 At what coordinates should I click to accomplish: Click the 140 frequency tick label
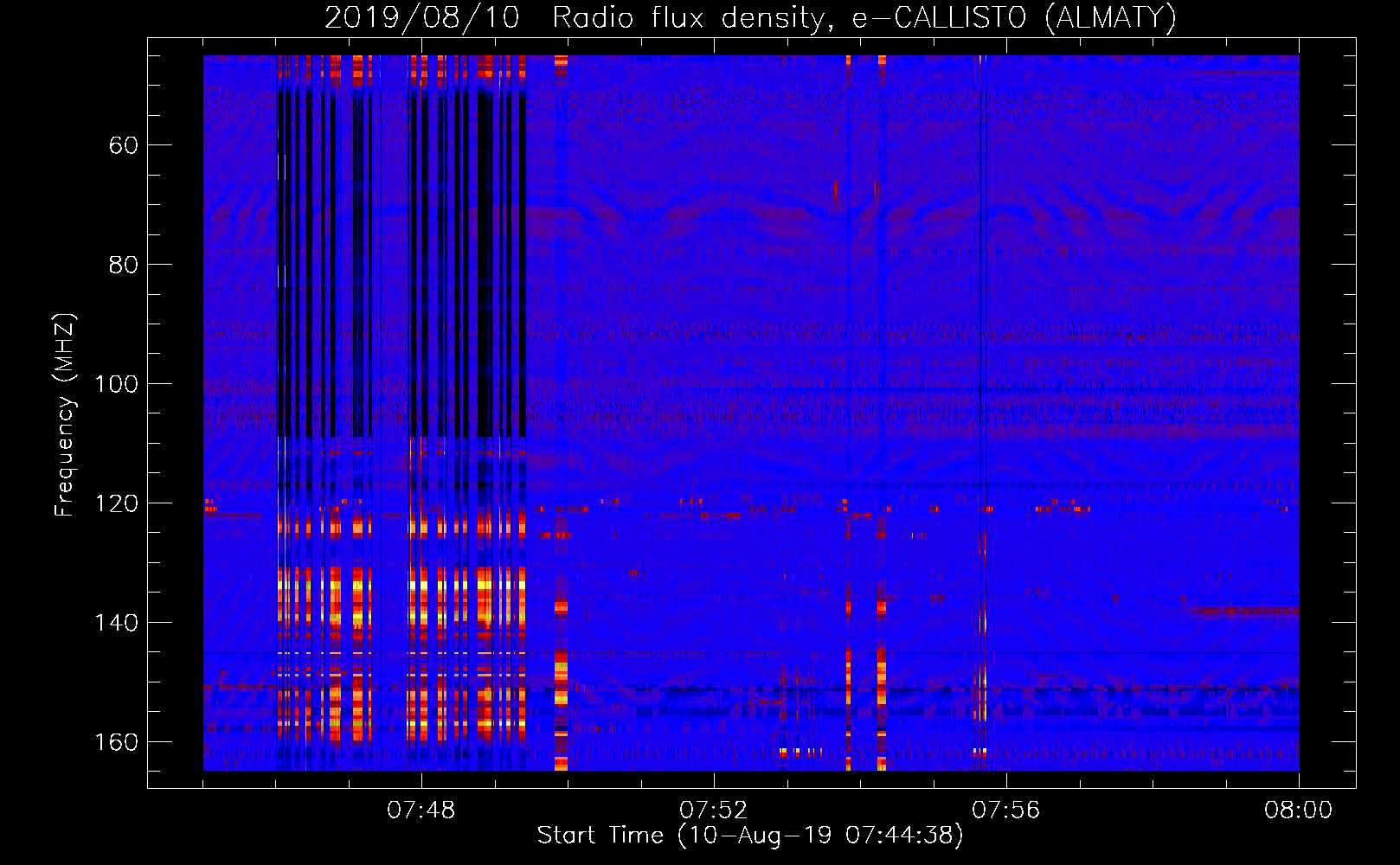[116, 623]
